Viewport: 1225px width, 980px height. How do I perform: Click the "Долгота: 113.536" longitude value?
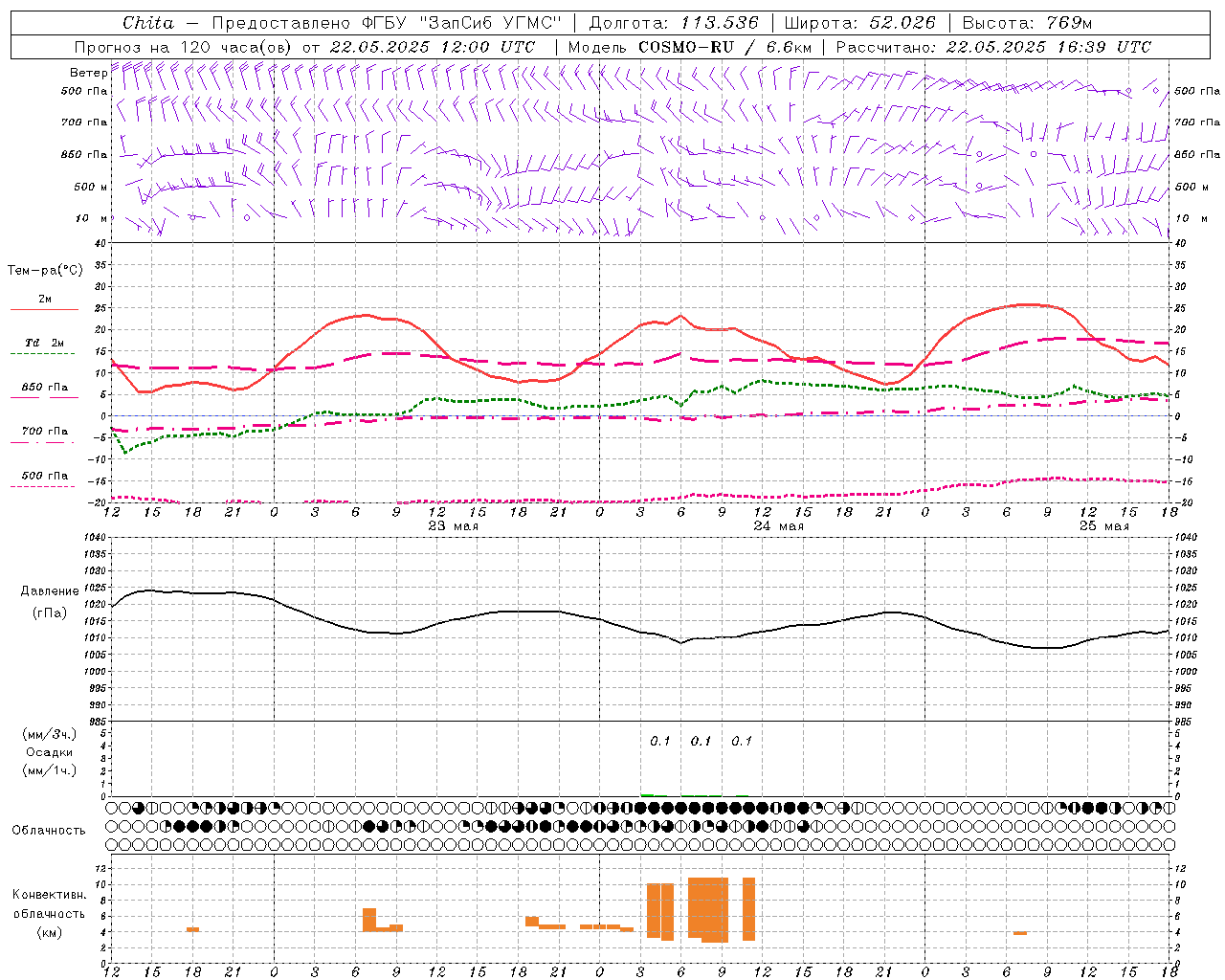coord(674,23)
